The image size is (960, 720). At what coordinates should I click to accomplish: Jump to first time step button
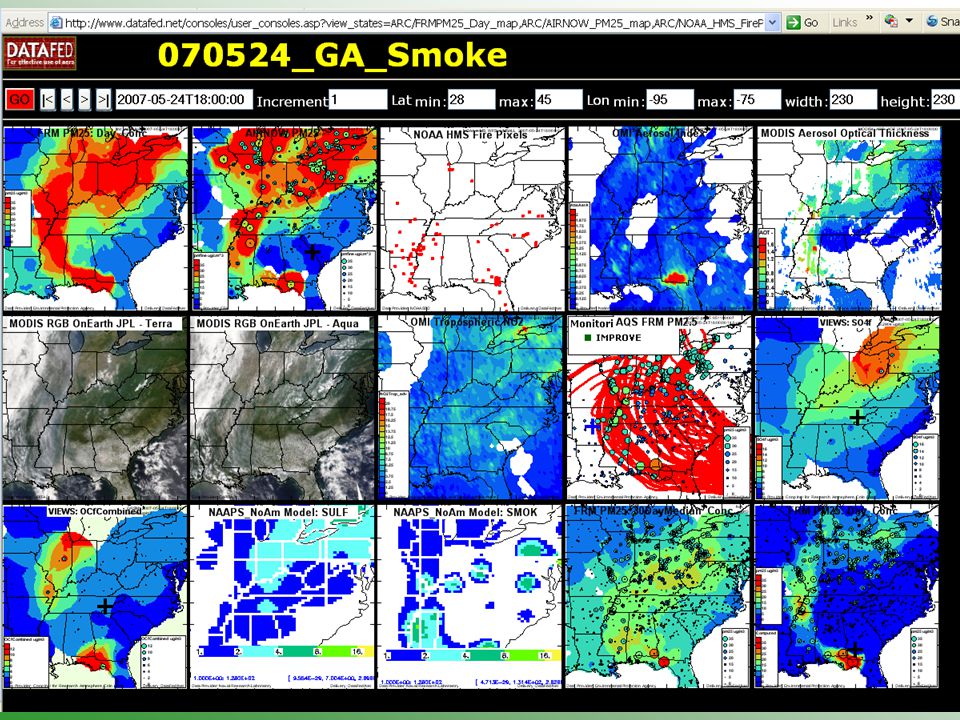click(x=47, y=100)
